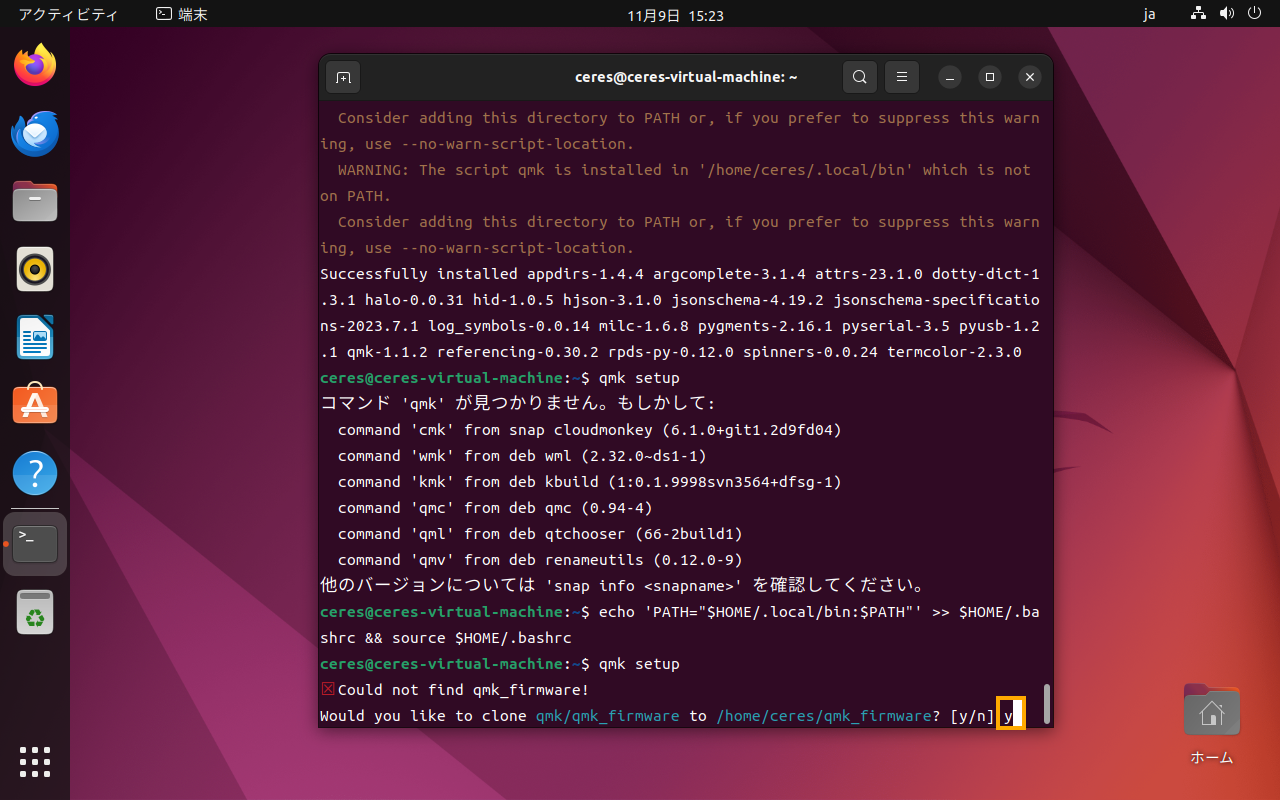Viewport: 1280px width, 800px height.
Task: Click "command 'qmc' from deb qmc" line
Action: (495, 508)
